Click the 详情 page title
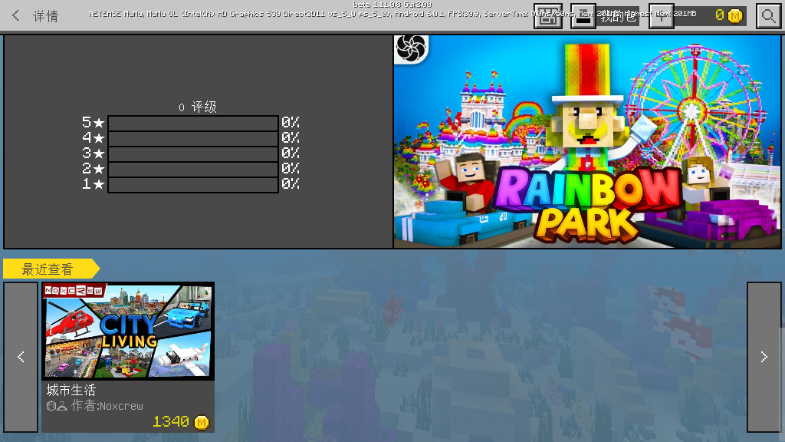This screenshot has height=442, width=785. [46, 16]
